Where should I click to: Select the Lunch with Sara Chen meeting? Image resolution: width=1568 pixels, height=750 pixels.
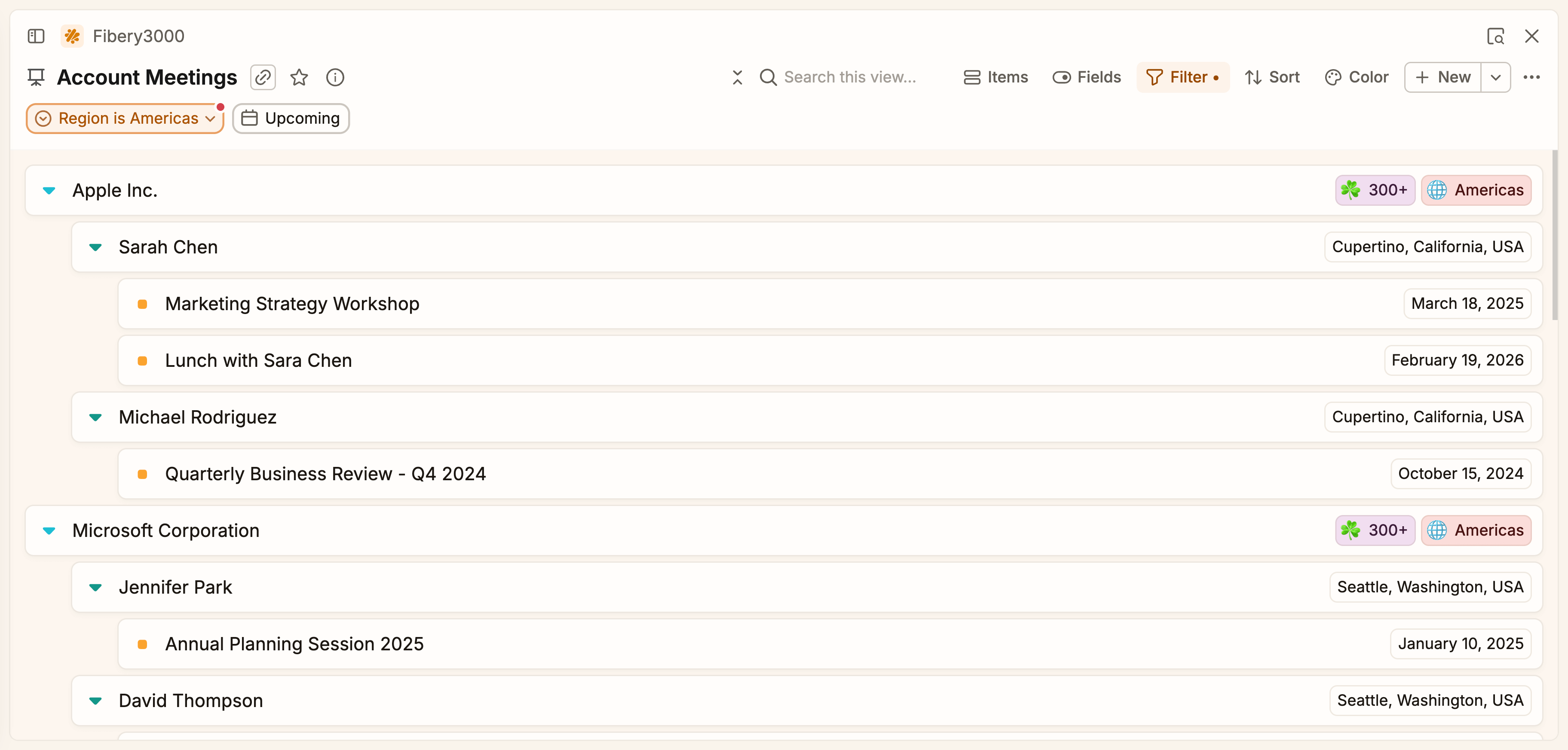tap(258, 360)
